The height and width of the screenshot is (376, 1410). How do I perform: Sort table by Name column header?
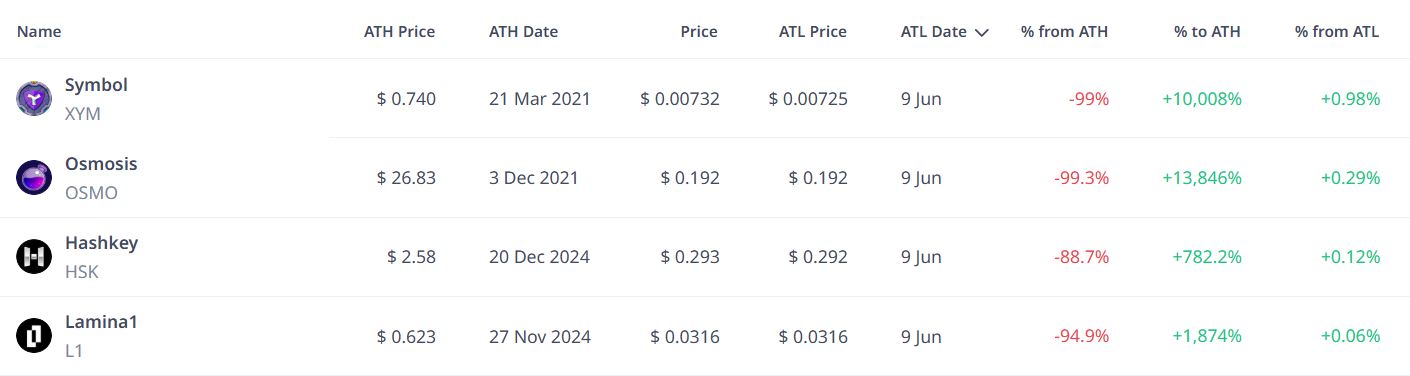point(39,31)
